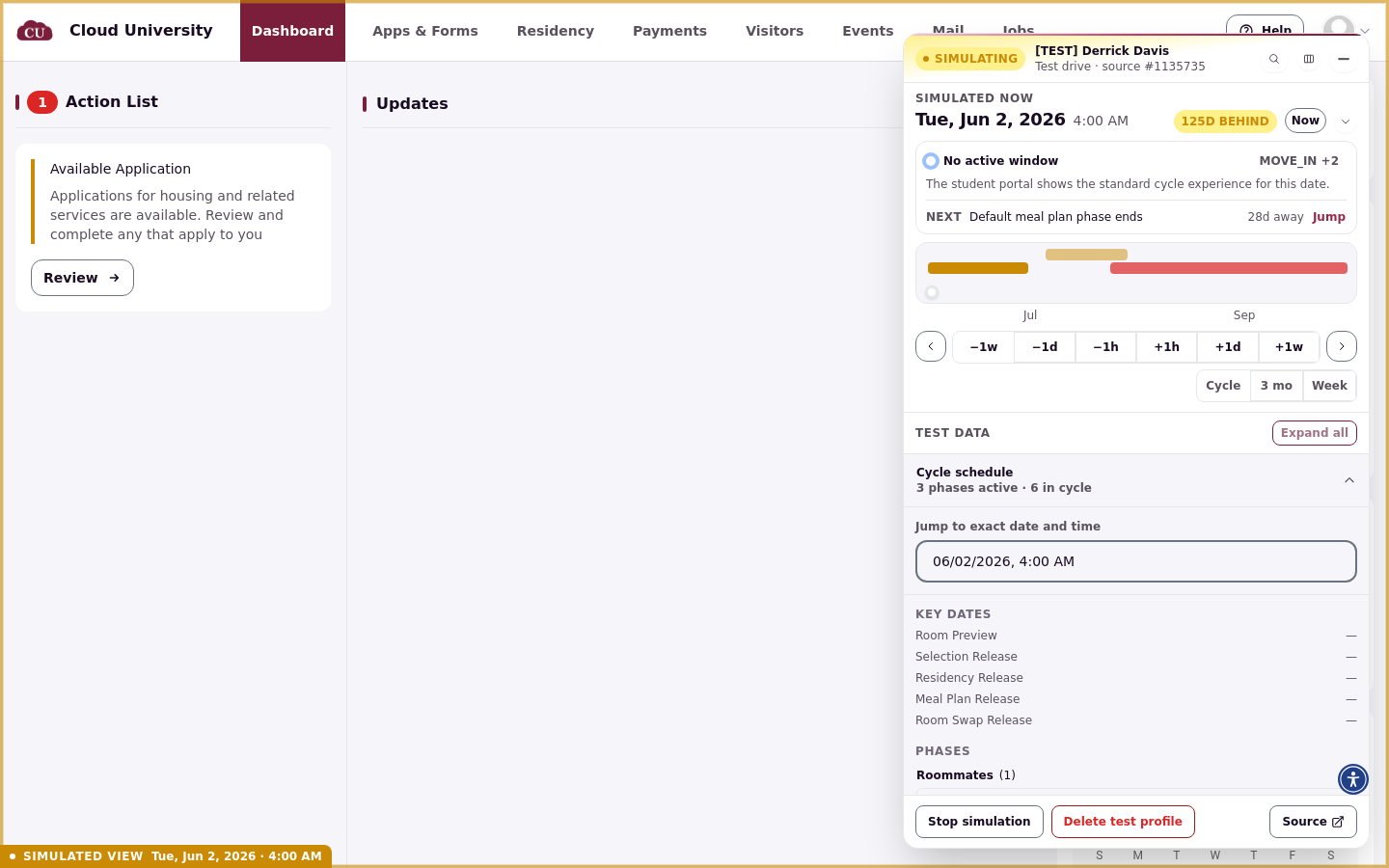Click the Roommates phase row
The image size is (1389, 868).
point(1136,775)
